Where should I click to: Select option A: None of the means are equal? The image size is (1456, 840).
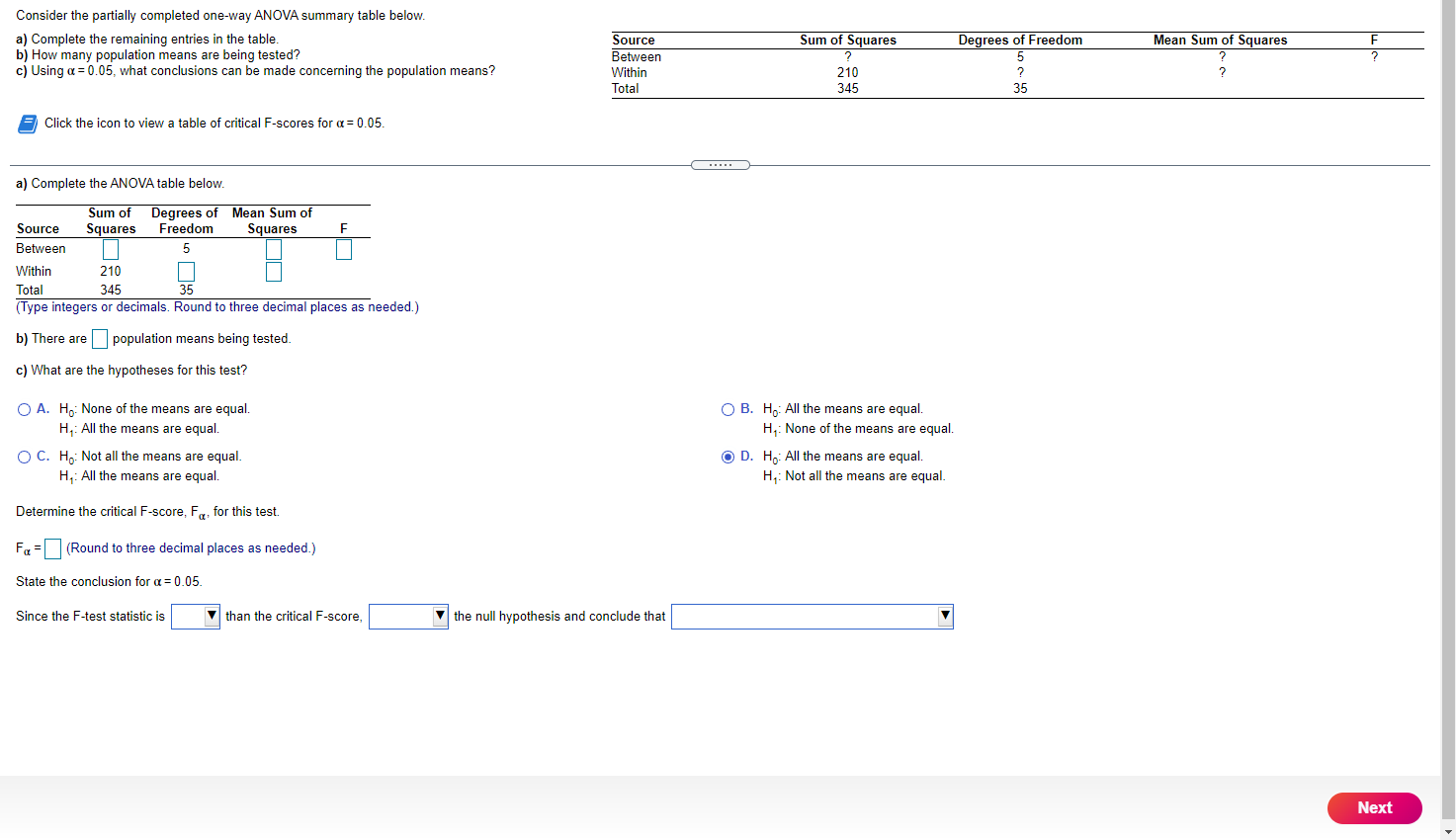[x=23, y=408]
